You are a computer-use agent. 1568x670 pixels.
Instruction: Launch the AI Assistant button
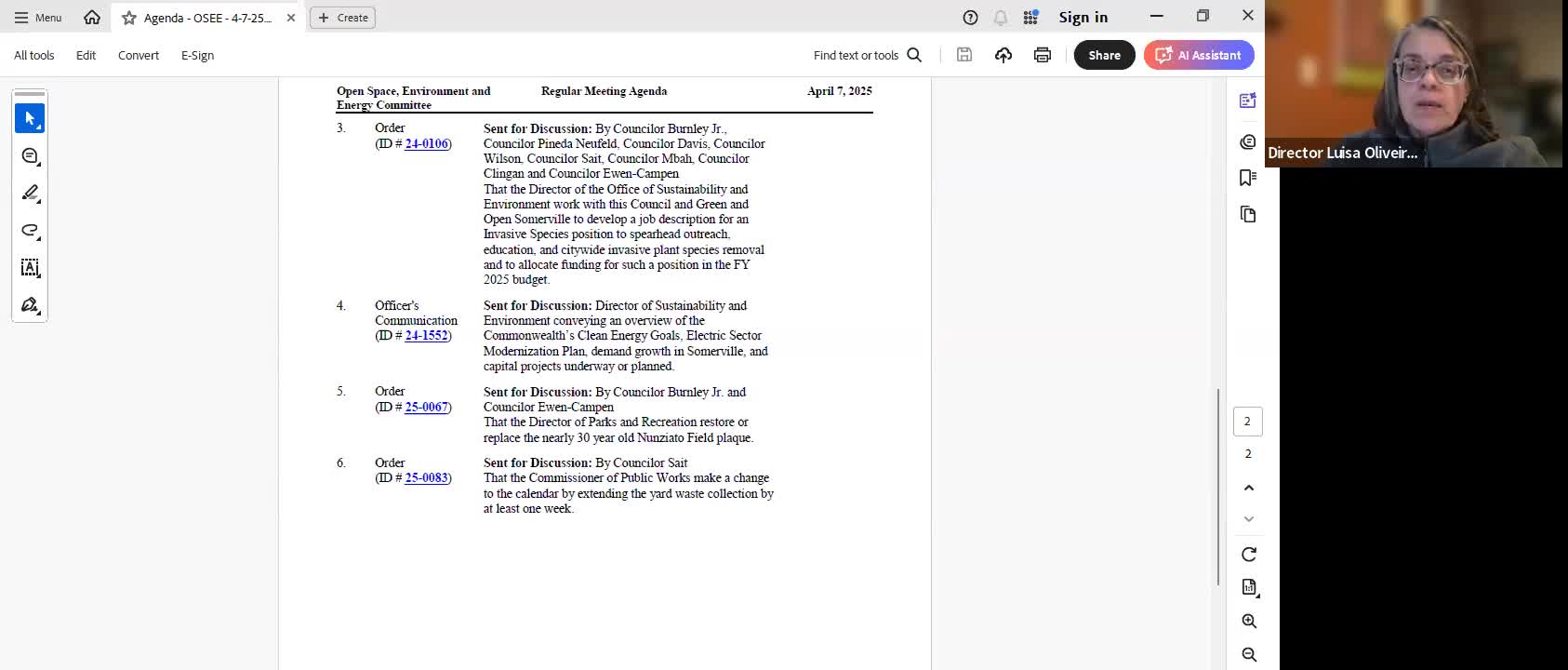tap(1199, 55)
